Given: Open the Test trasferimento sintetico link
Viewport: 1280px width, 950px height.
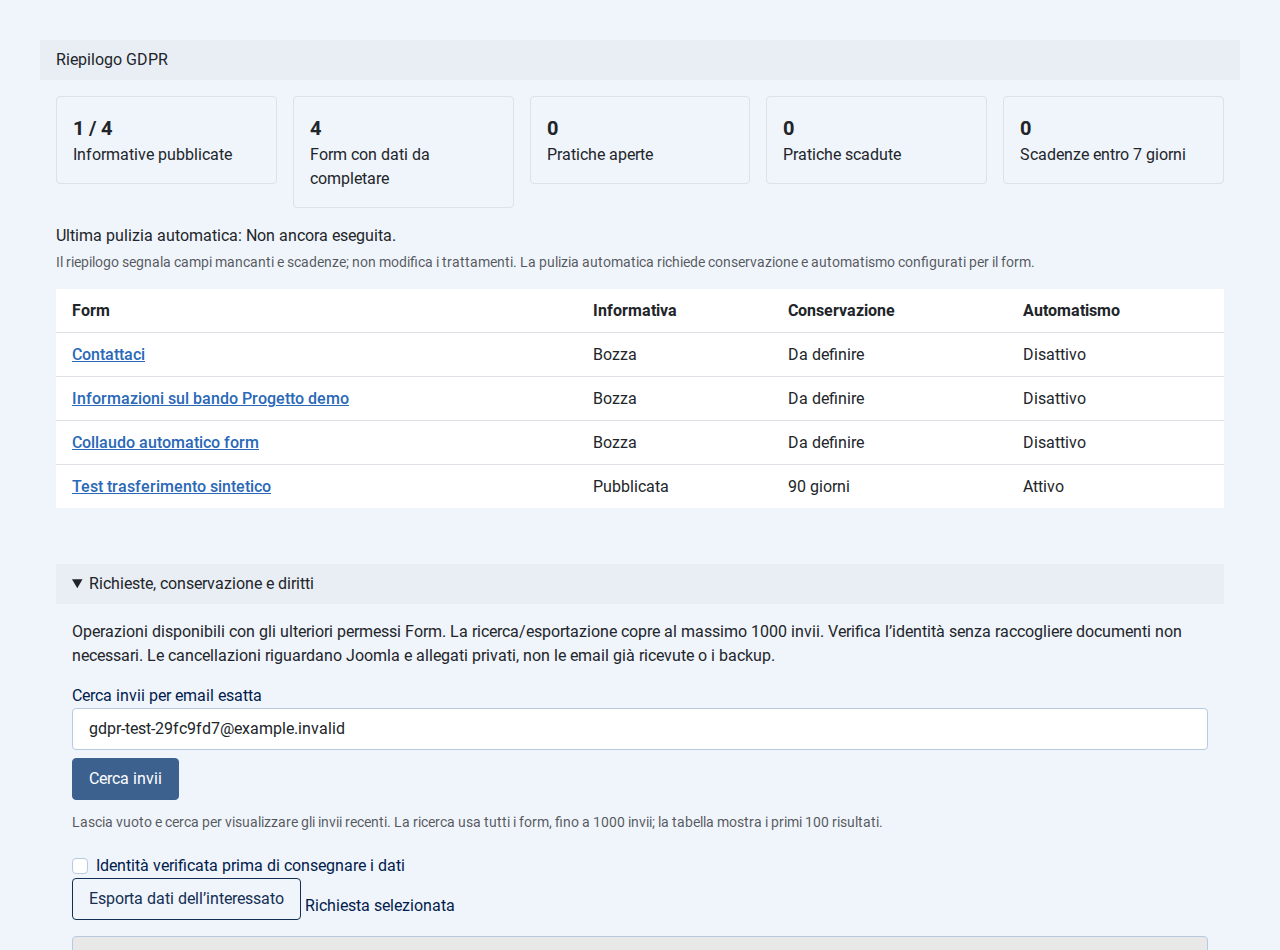Looking at the screenshot, I should point(171,487).
